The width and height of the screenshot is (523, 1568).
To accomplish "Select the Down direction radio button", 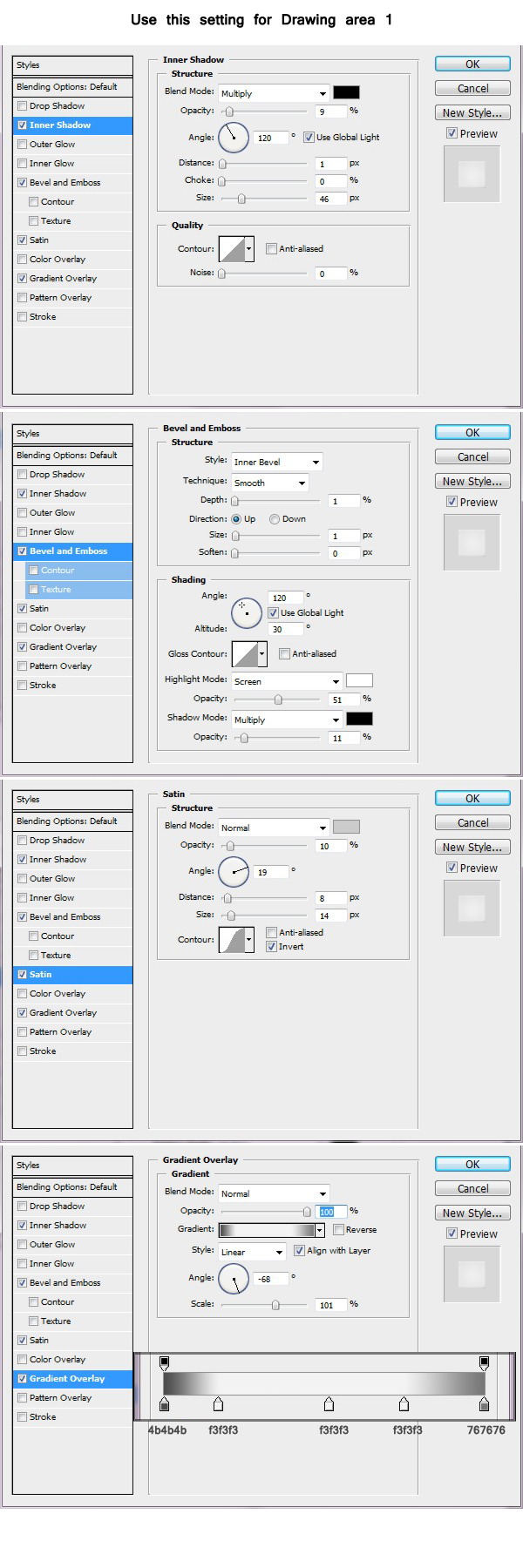I will pos(275,519).
